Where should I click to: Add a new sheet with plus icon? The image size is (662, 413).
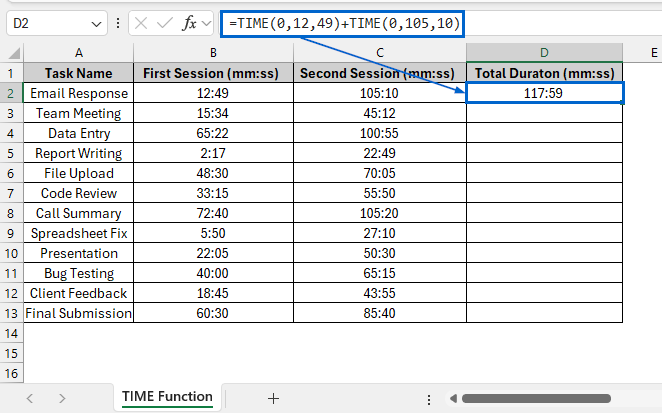click(x=273, y=398)
